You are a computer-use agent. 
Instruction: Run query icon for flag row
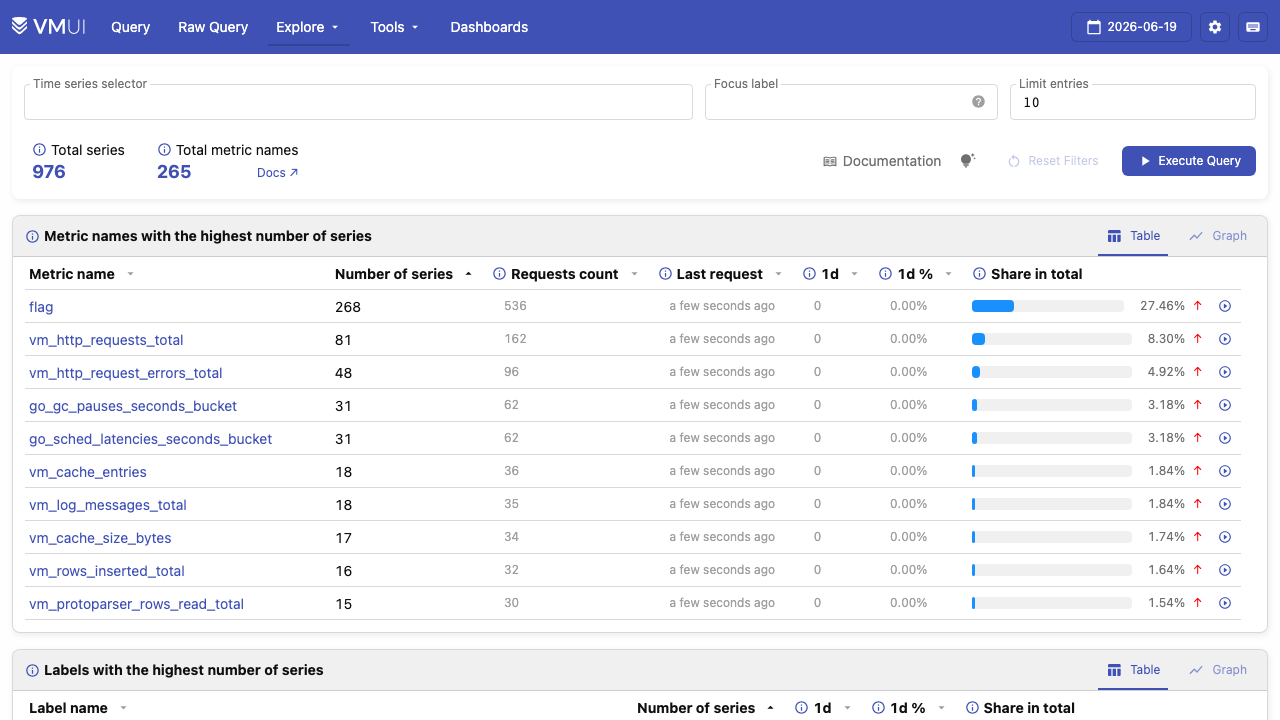coord(1225,306)
